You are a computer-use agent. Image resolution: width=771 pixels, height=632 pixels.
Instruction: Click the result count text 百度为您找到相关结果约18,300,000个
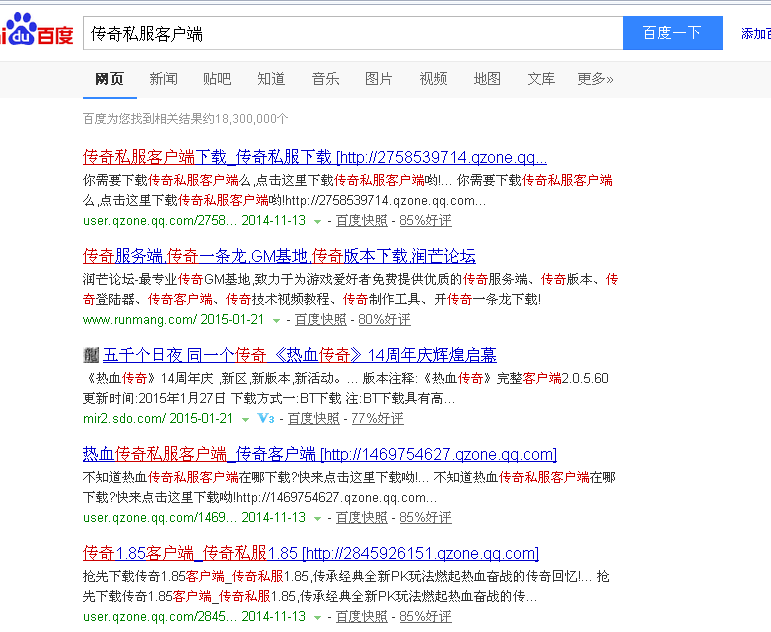click(x=185, y=119)
